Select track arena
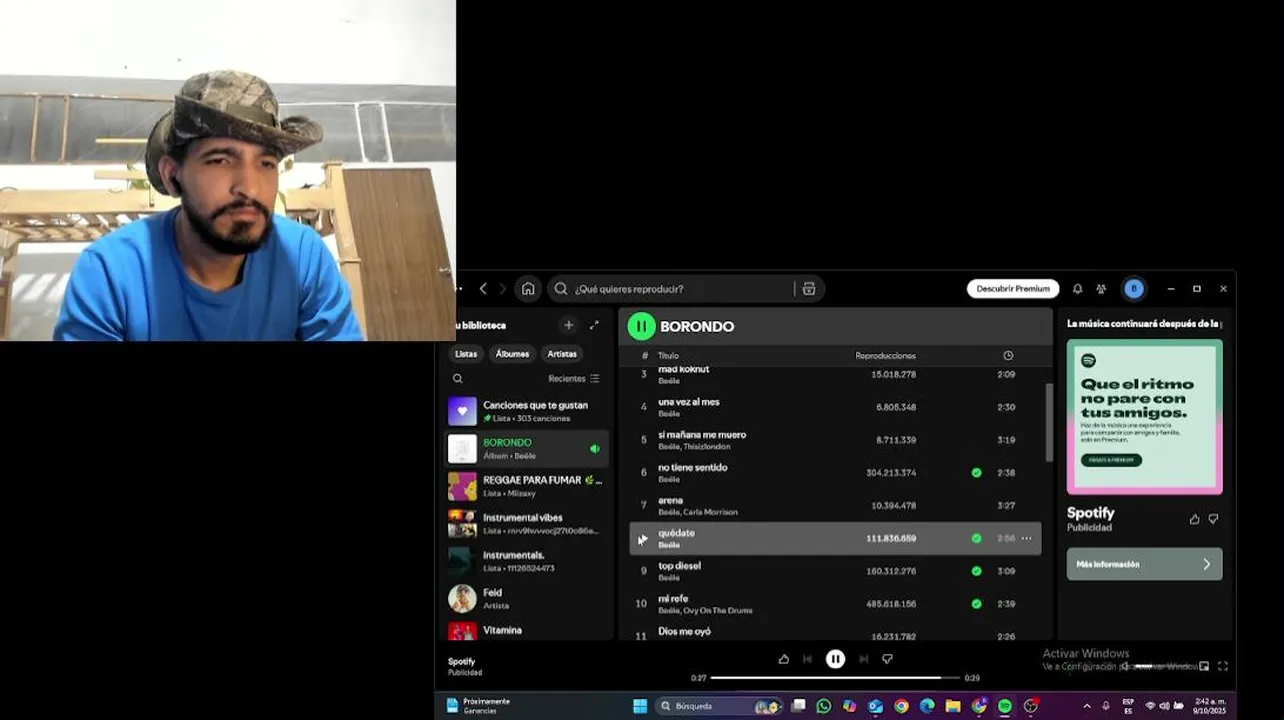The height and width of the screenshot is (720, 1284). click(x=835, y=505)
